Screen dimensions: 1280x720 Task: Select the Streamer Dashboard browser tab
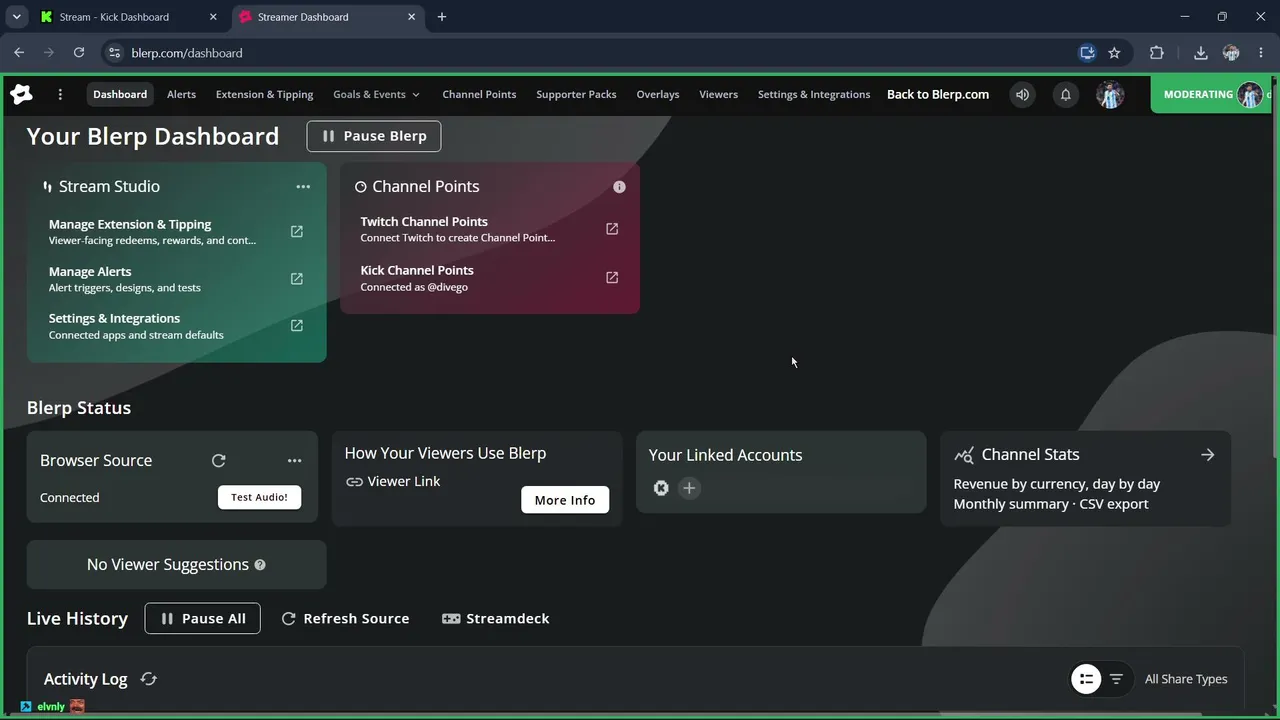[327, 17]
